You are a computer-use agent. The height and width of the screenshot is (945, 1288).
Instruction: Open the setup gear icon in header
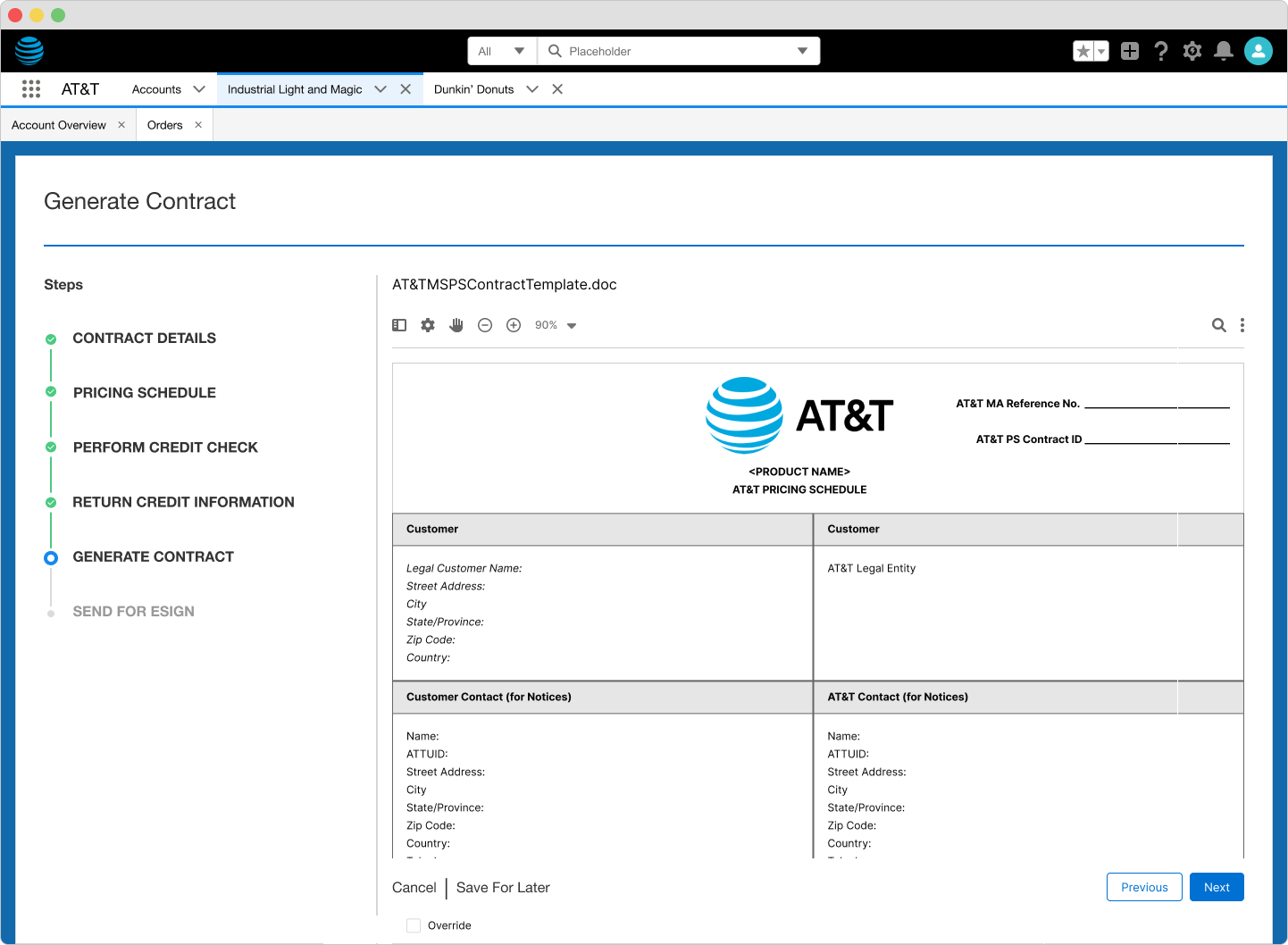1192,51
